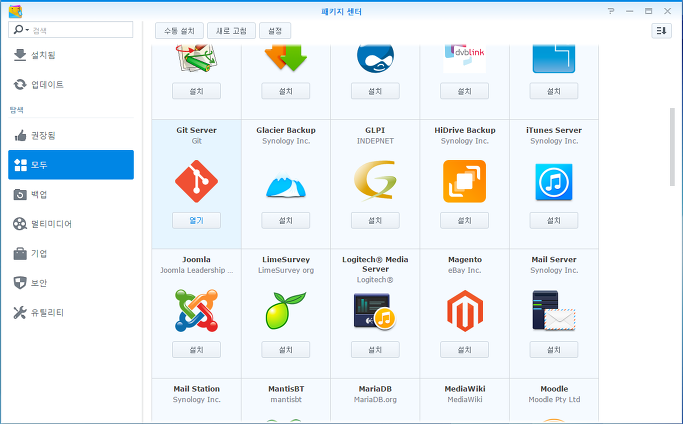
Task: Install Joomla package
Action: pos(196,349)
